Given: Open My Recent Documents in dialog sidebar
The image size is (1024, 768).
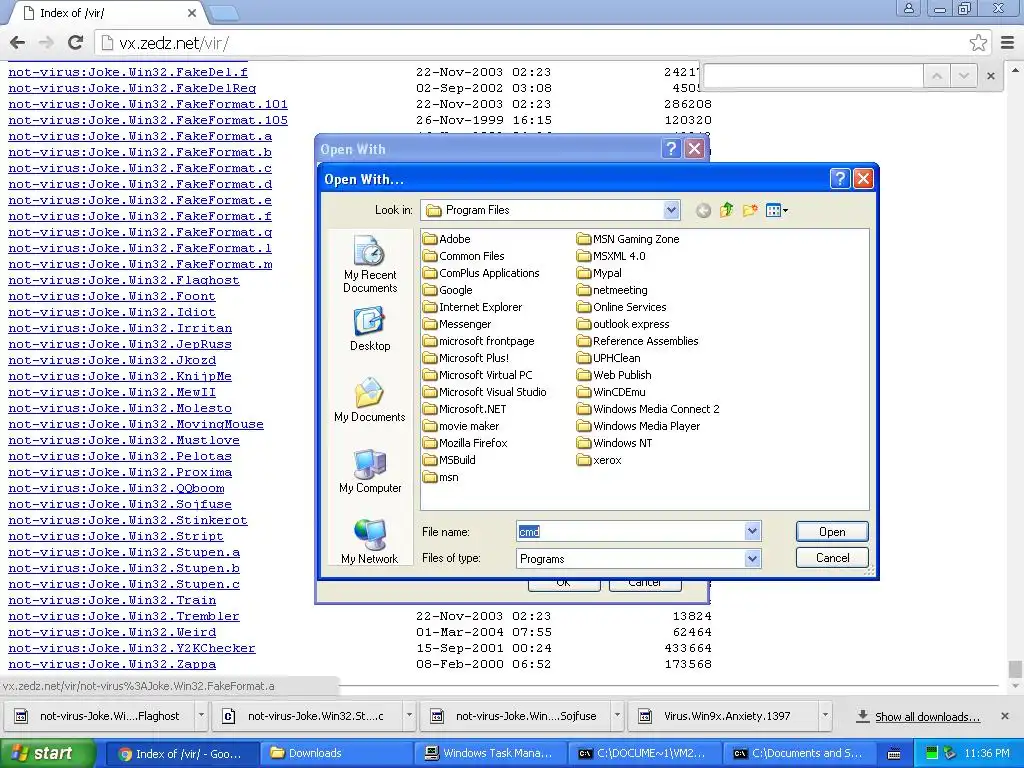Looking at the screenshot, I should click(370, 264).
